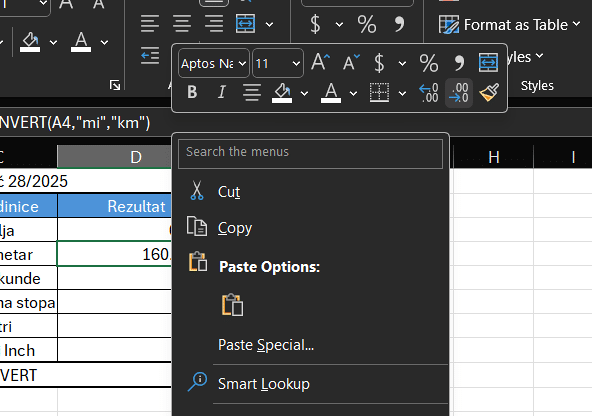Viewport: 592px width, 416px height.
Task: Click Italic in the mini toolbar
Action: [222, 92]
